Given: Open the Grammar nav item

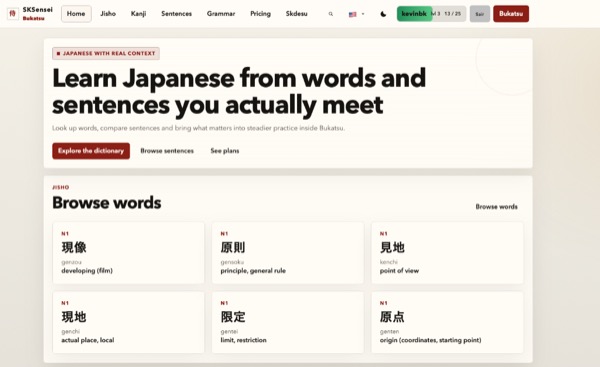Looking at the screenshot, I should 221,14.
